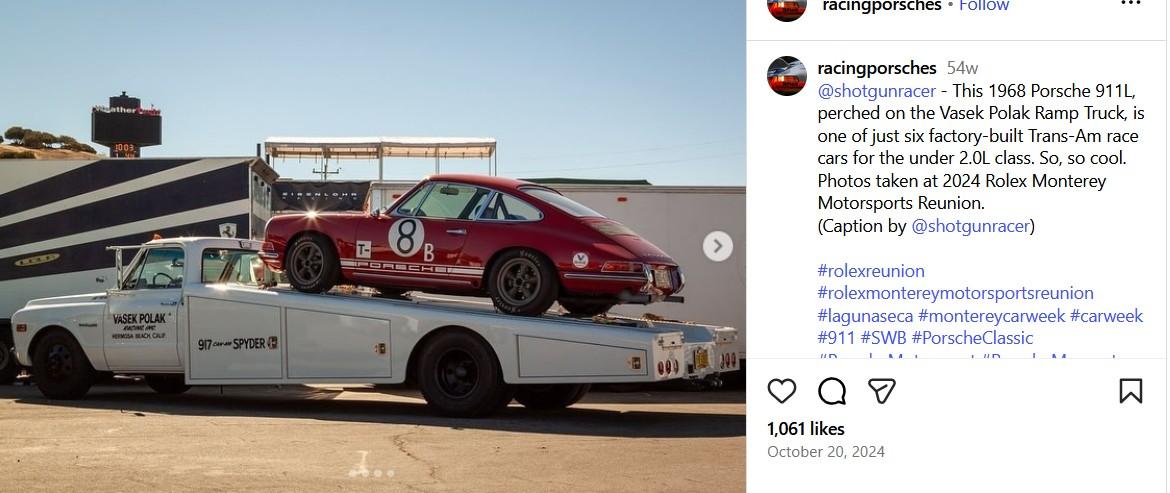The width and height of the screenshot is (1170, 493).
Task: Open #rolexmontereymotorsportsreunion hashtag
Action: point(956,293)
